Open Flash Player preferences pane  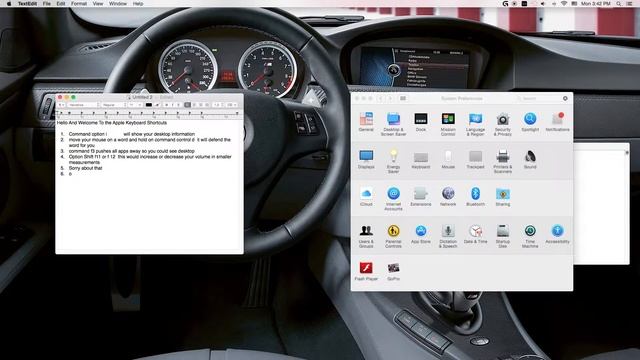tap(366, 271)
